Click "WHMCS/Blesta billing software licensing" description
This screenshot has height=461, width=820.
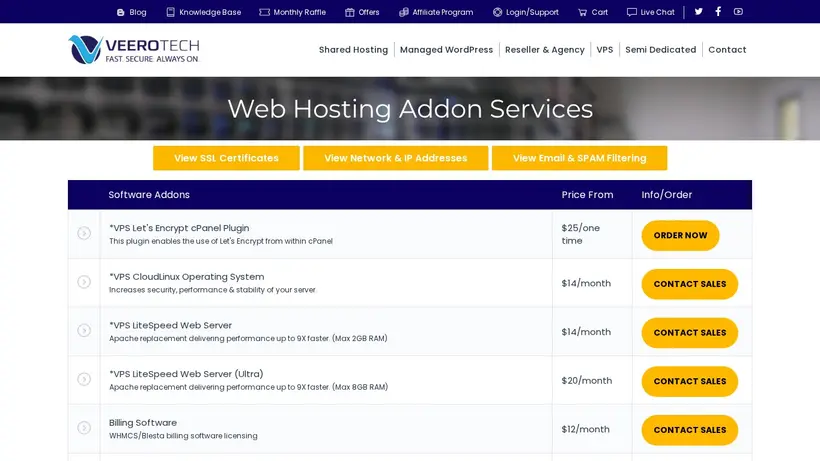click(x=183, y=435)
